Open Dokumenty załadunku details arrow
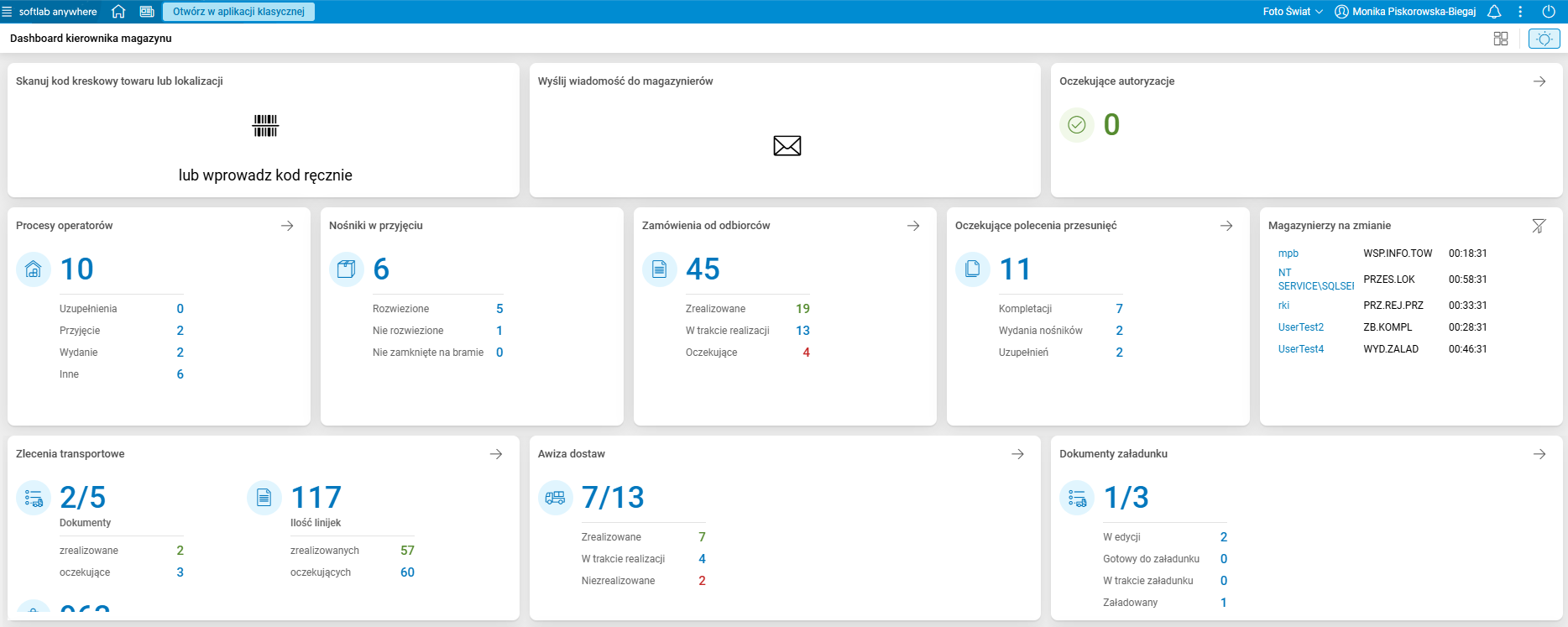This screenshot has height=627, width=1568. click(1539, 454)
